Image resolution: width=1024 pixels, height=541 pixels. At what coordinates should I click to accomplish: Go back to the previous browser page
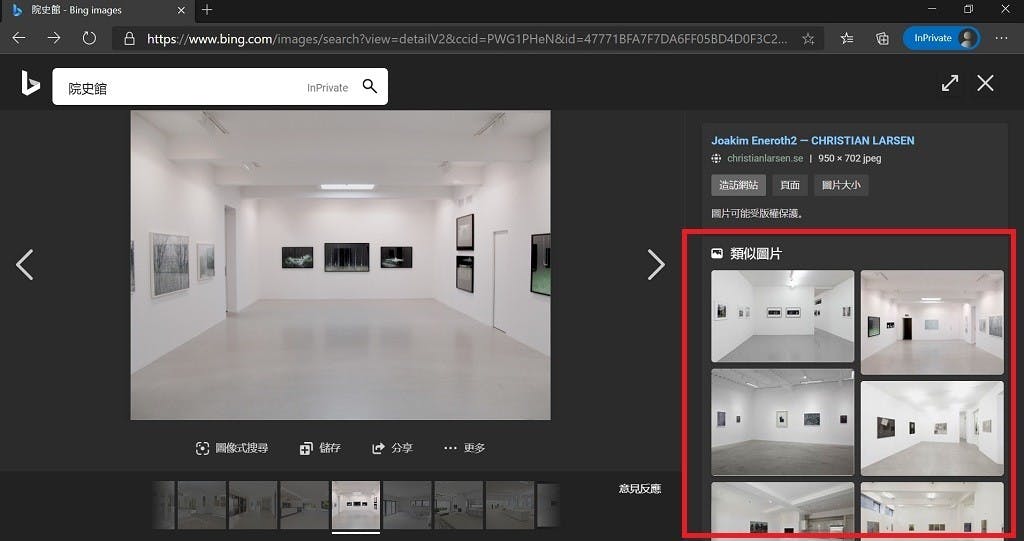(x=19, y=39)
